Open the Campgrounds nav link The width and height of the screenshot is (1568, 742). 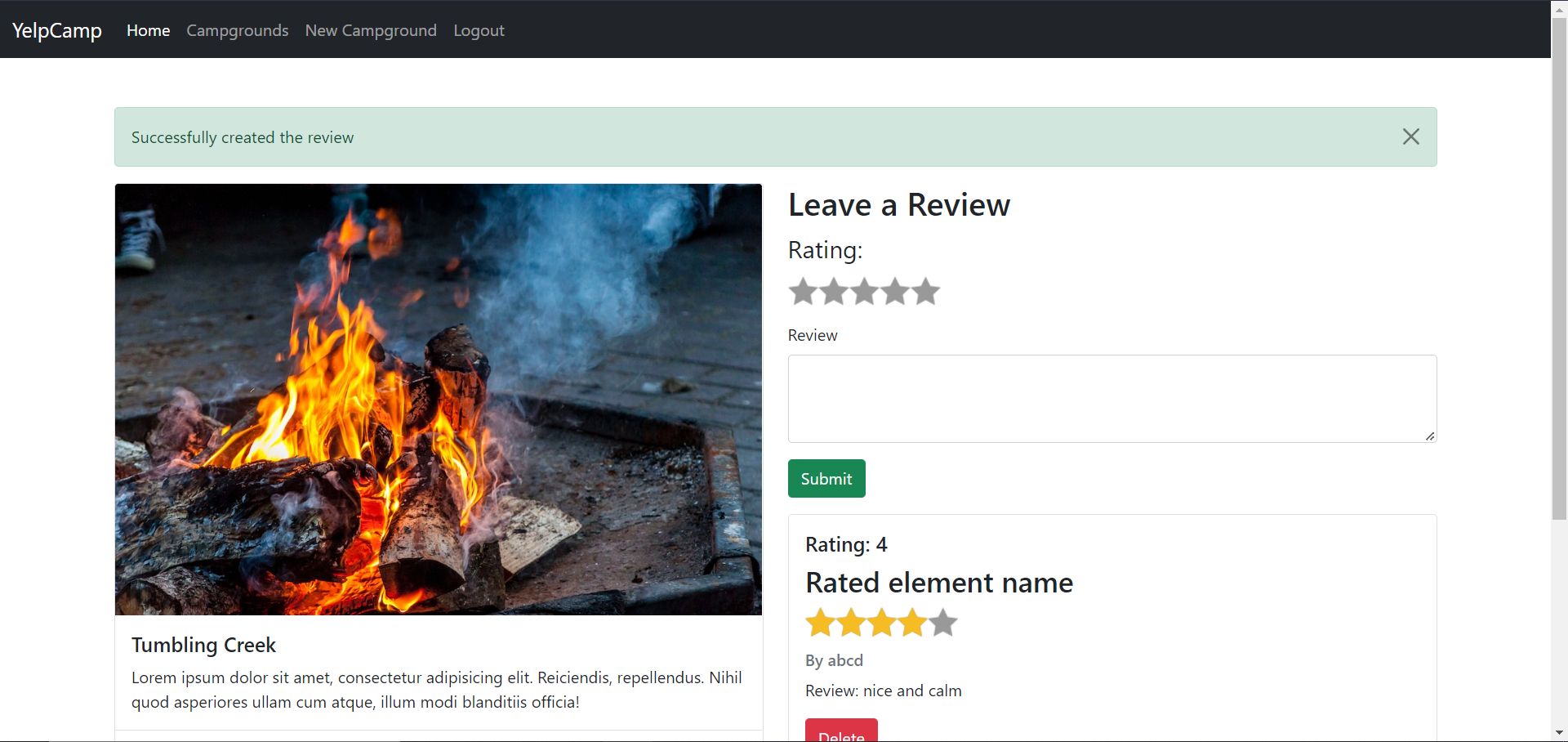[x=238, y=30]
